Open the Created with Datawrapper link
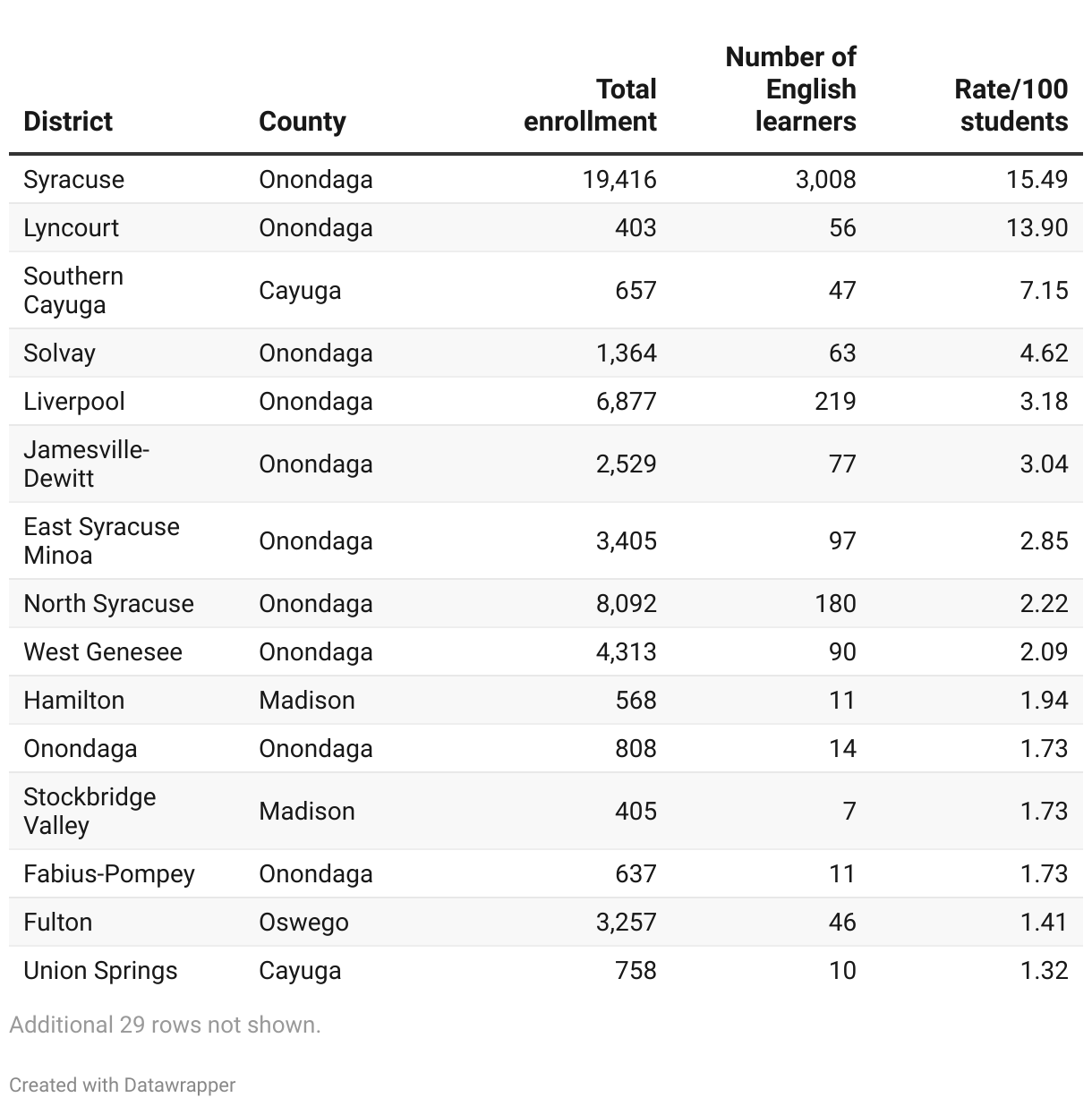Screen dimensions: 1092x1106 [x=123, y=1085]
